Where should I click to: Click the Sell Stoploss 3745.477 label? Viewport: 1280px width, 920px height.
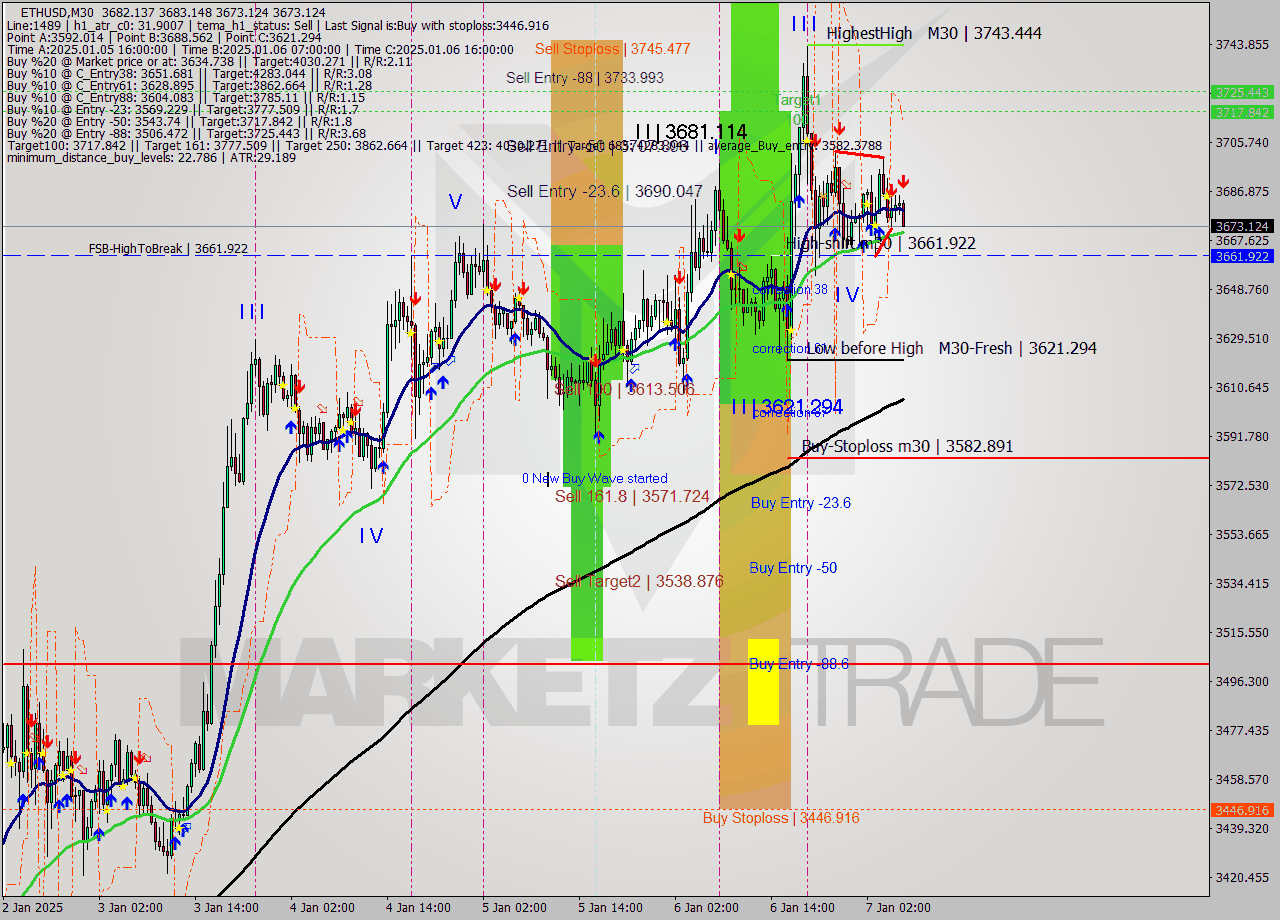pyautogui.click(x=612, y=48)
